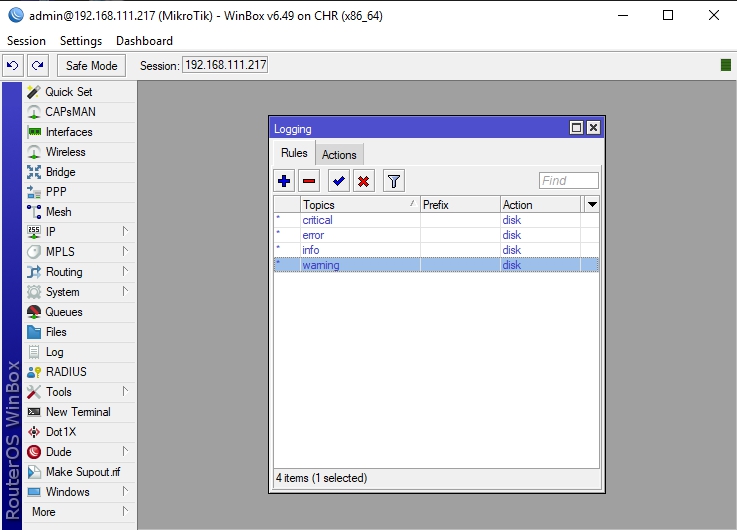This screenshot has width=737, height=530.
Task: Click disk action in critical row
Action: (x=511, y=220)
